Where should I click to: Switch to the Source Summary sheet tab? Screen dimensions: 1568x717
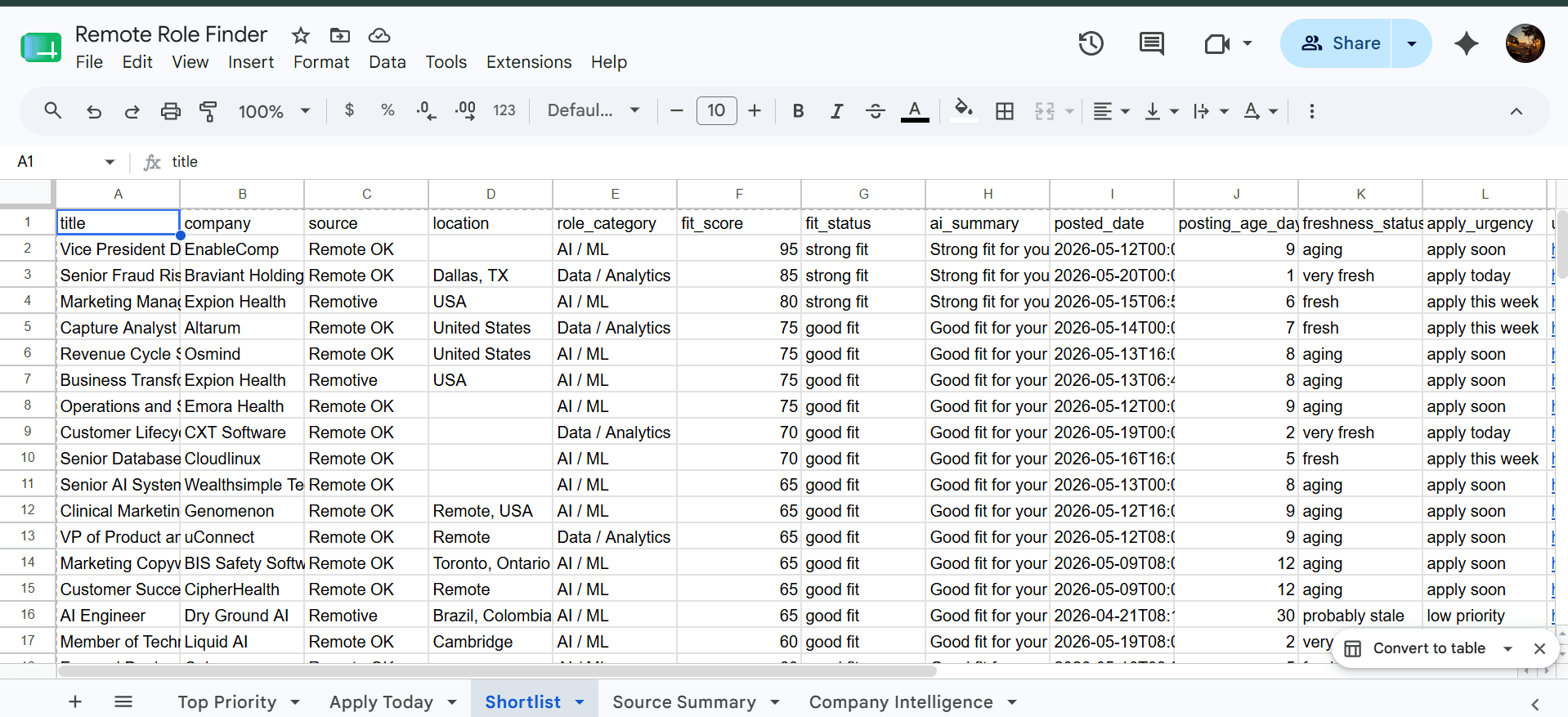(684, 701)
